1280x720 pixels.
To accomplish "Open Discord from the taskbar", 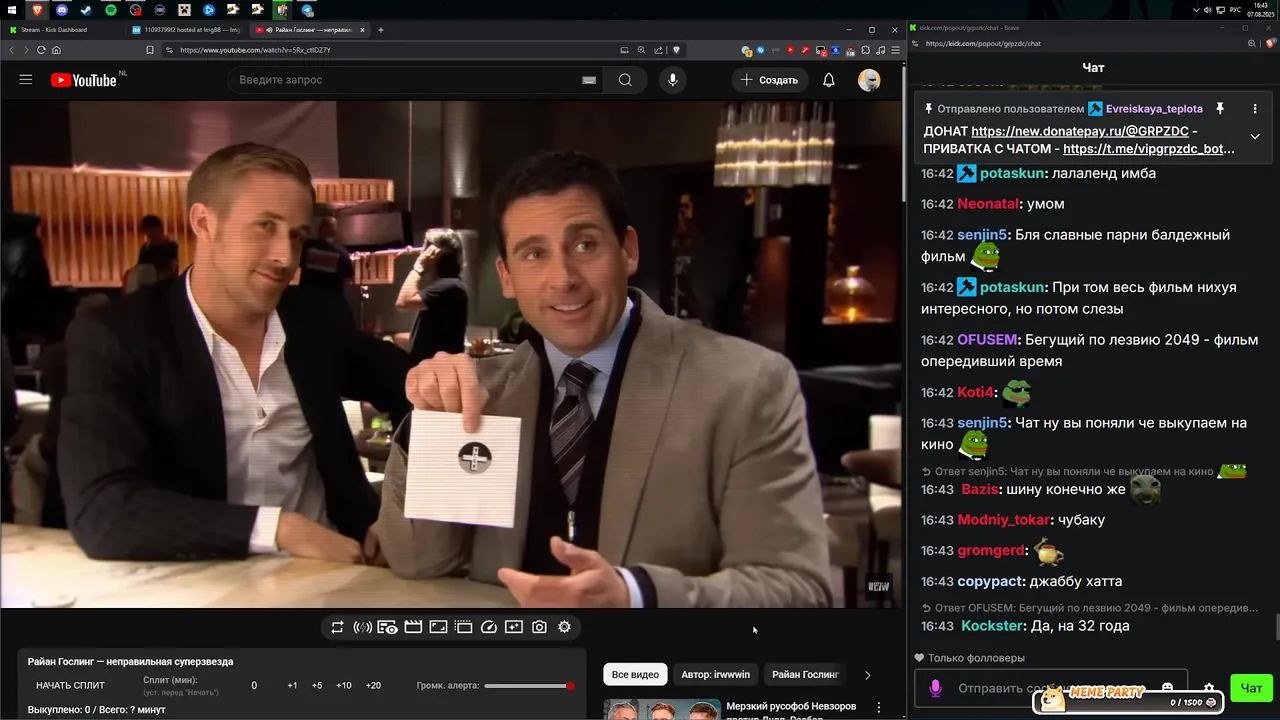I will 61,10.
